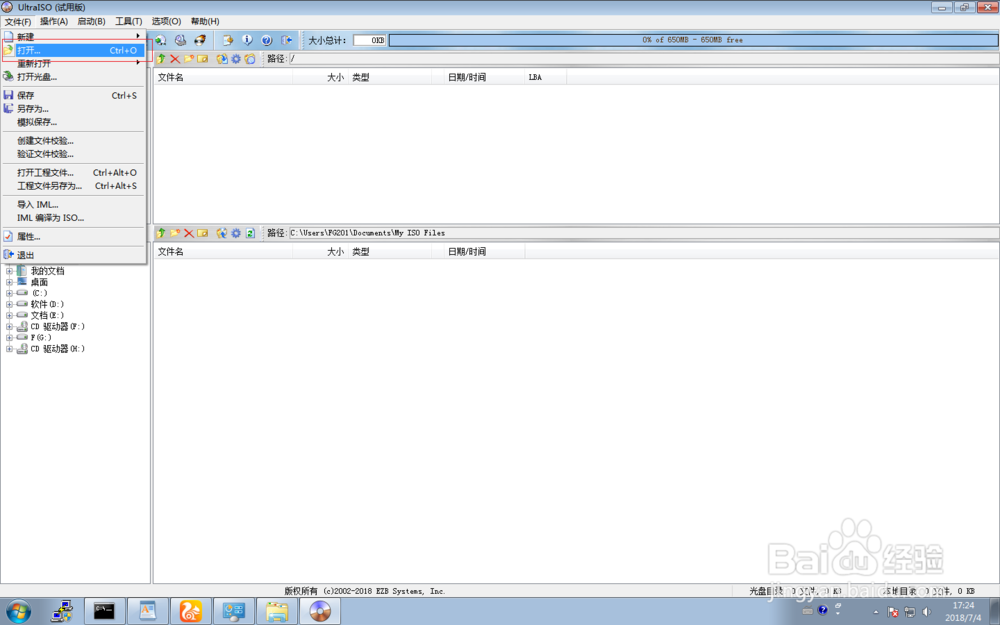The width and height of the screenshot is (1000, 625).
Task: Click red X delete icon in image pane toolbar
Action: [175, 59]
